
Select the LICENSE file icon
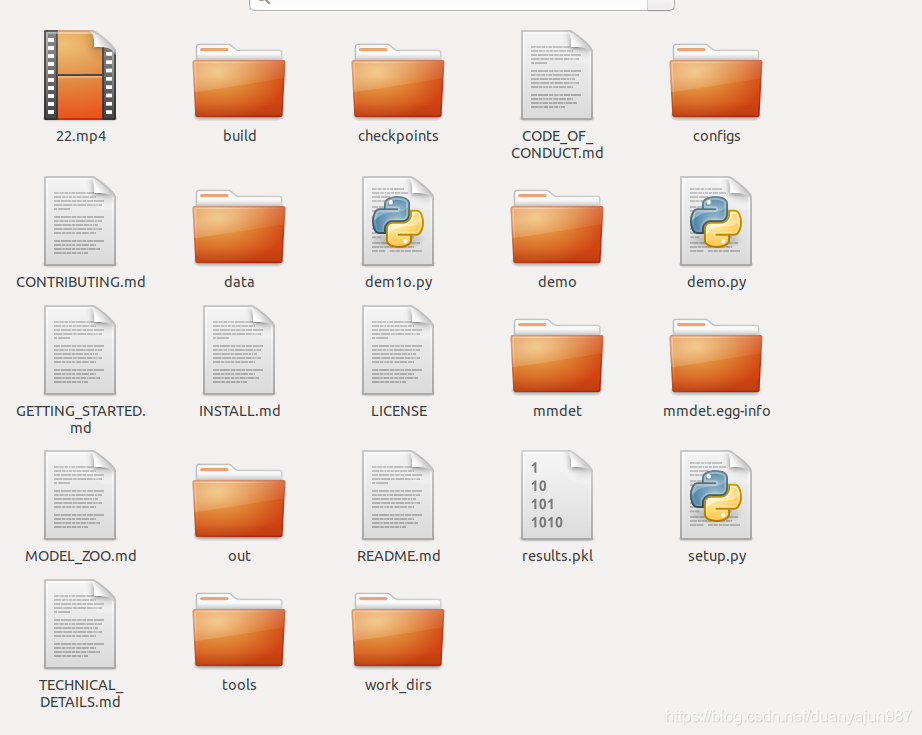tap(398, 350)
